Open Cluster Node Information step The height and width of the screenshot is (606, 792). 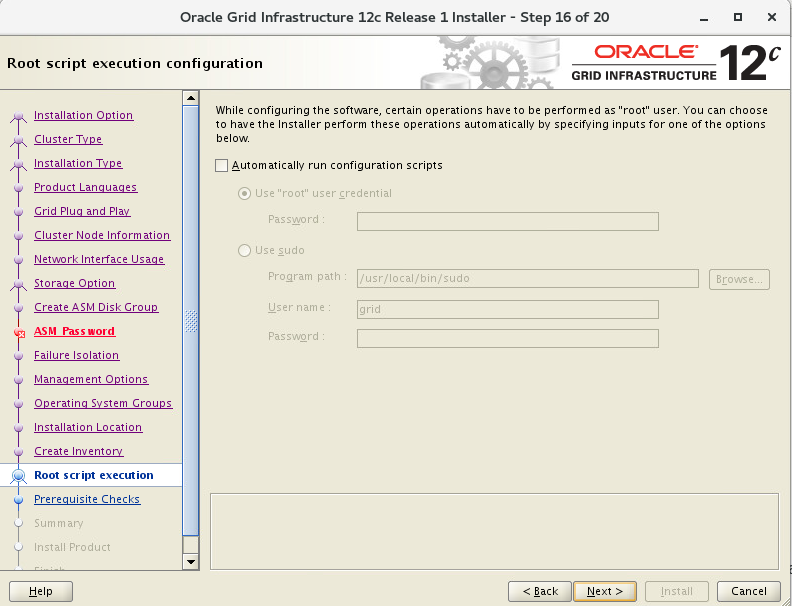click(x=102, y=235)
